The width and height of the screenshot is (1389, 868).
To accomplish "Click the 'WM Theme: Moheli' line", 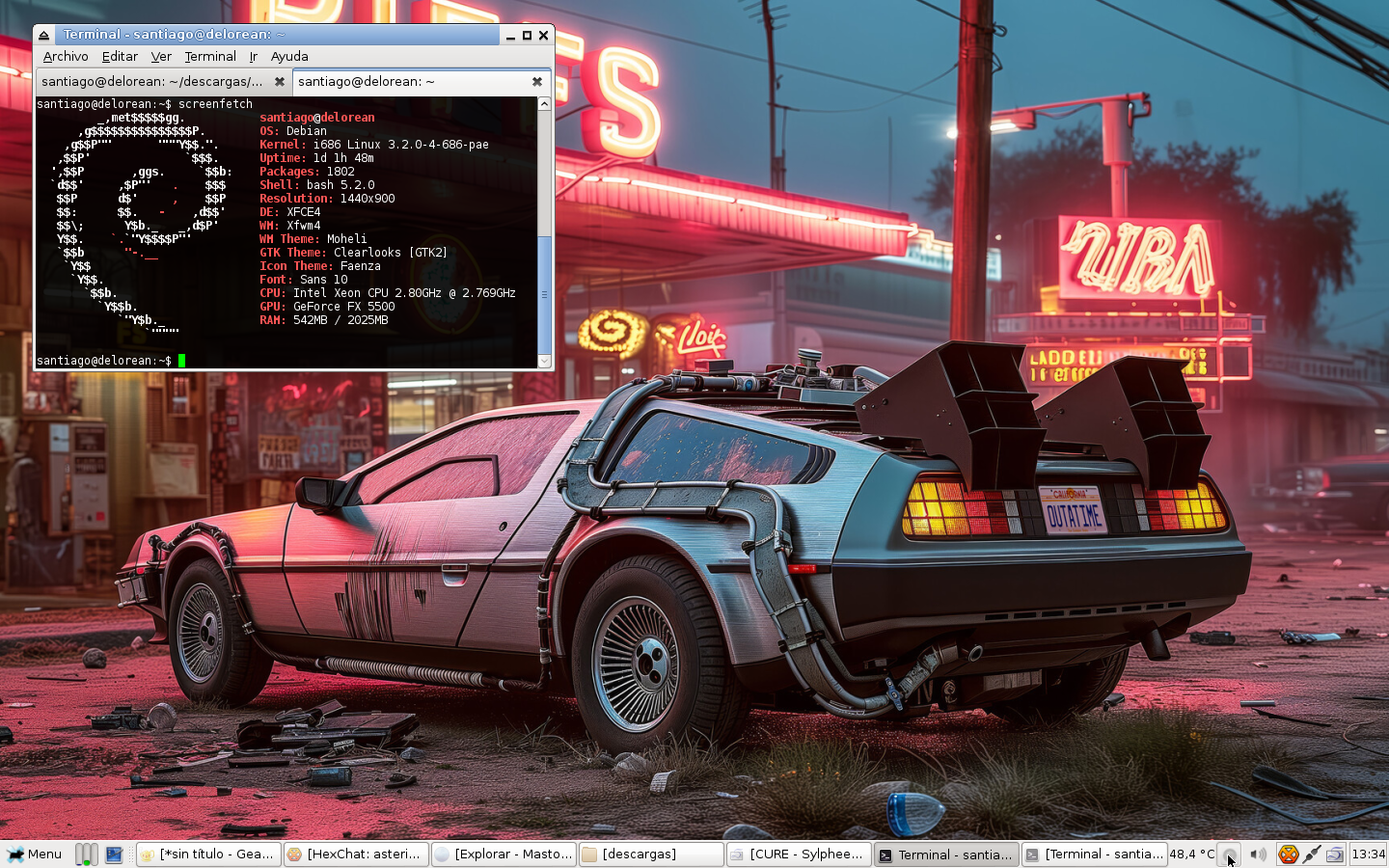I will pyautogui.click(x=313, y=239).
